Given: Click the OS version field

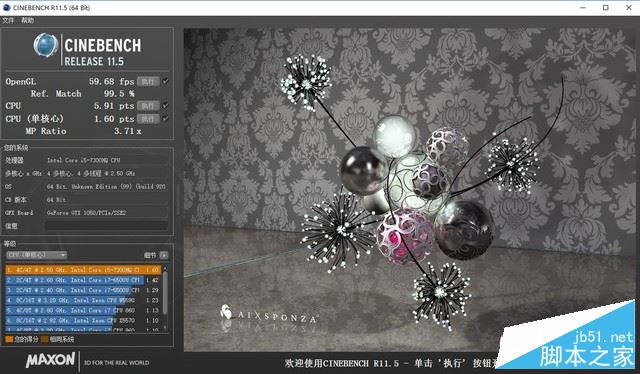Looking at the screenshot, I should 107,187.
